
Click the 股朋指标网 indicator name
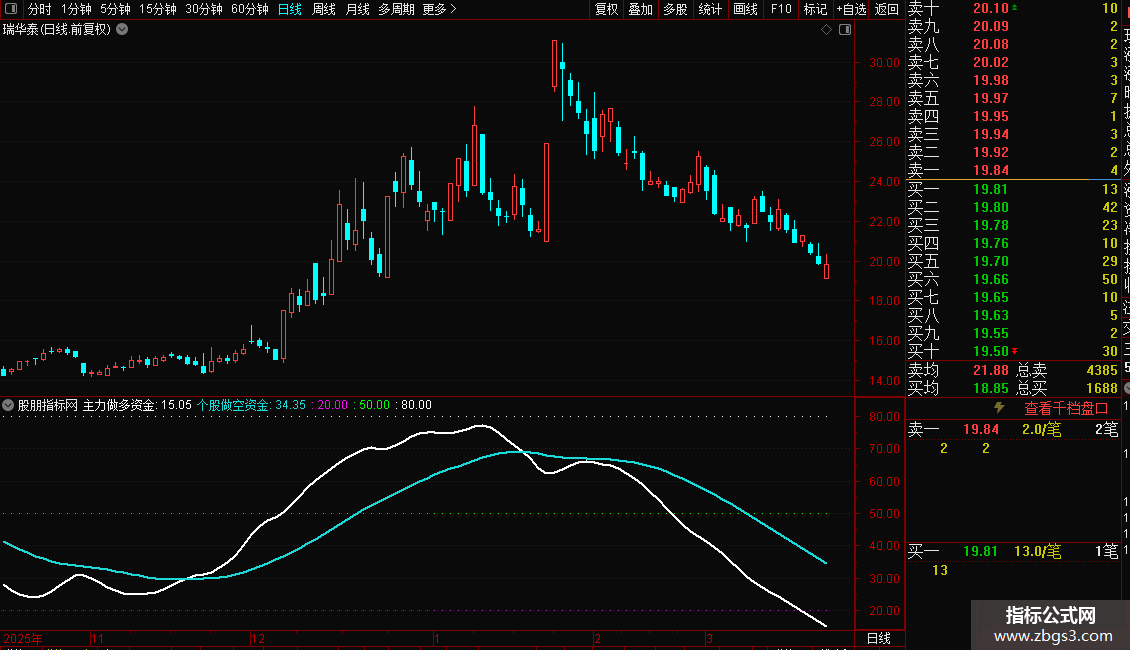[x=48, y=405]
